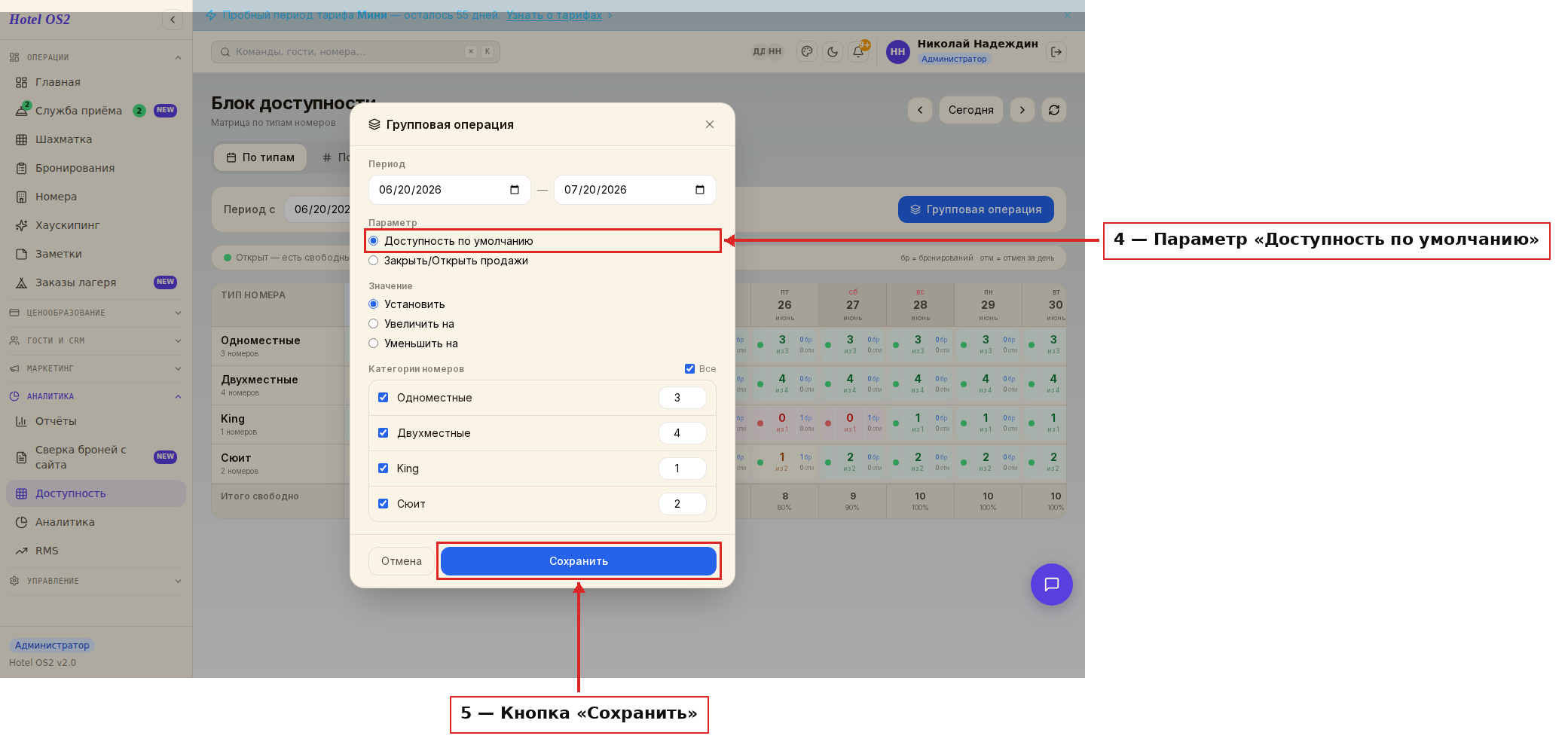Click the end date field 07/20/2026
1568x751 pixels.
635,190
